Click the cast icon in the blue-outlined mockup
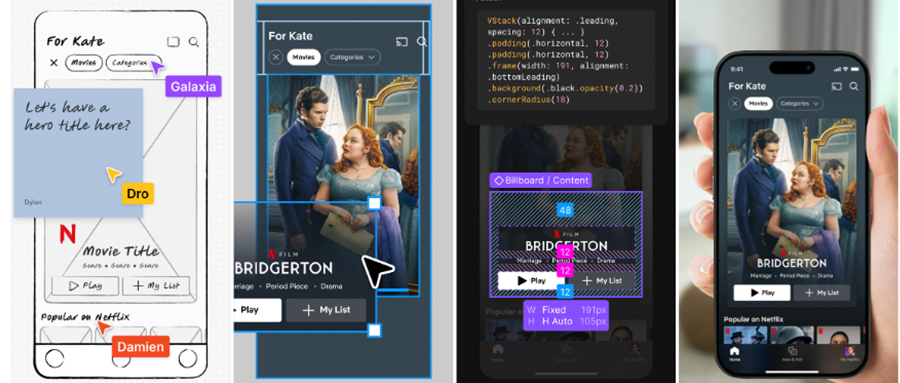Screen dimensions: 900x383 402,41
